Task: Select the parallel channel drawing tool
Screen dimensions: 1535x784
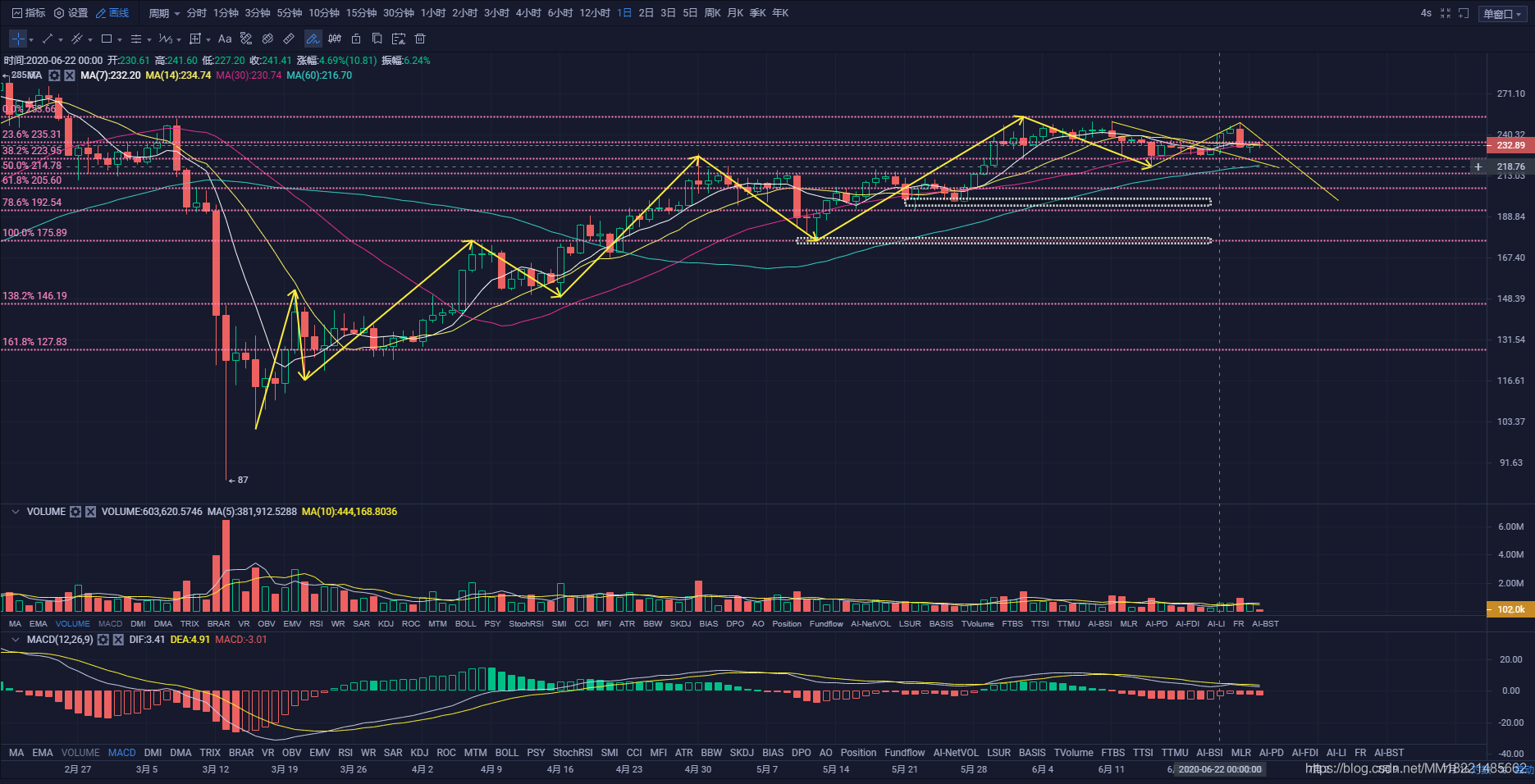Action: (77, 39)
